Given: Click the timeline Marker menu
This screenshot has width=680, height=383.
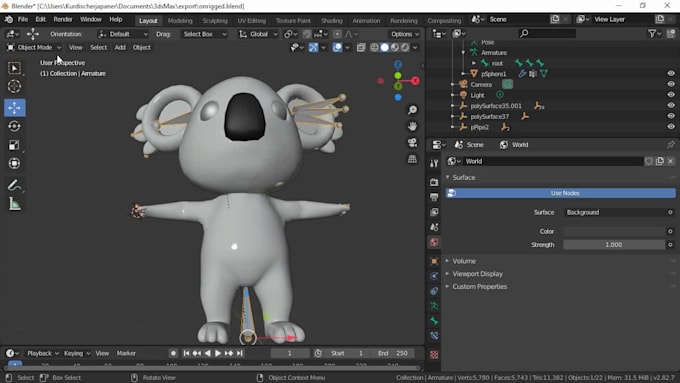Looking at the screenshot, I should point(126,353).
